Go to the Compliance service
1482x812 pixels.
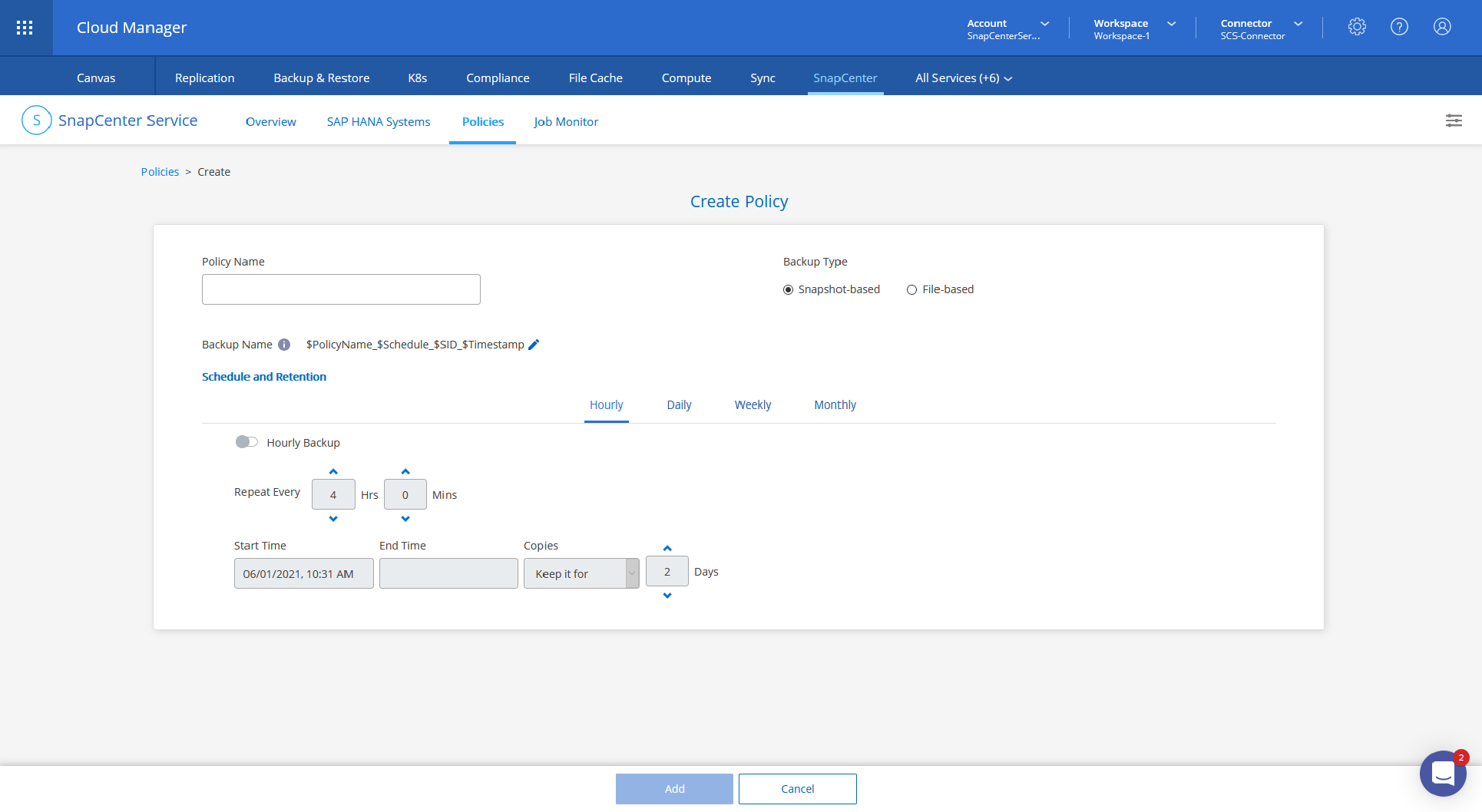pyautogui.click(x=498, y=78)
